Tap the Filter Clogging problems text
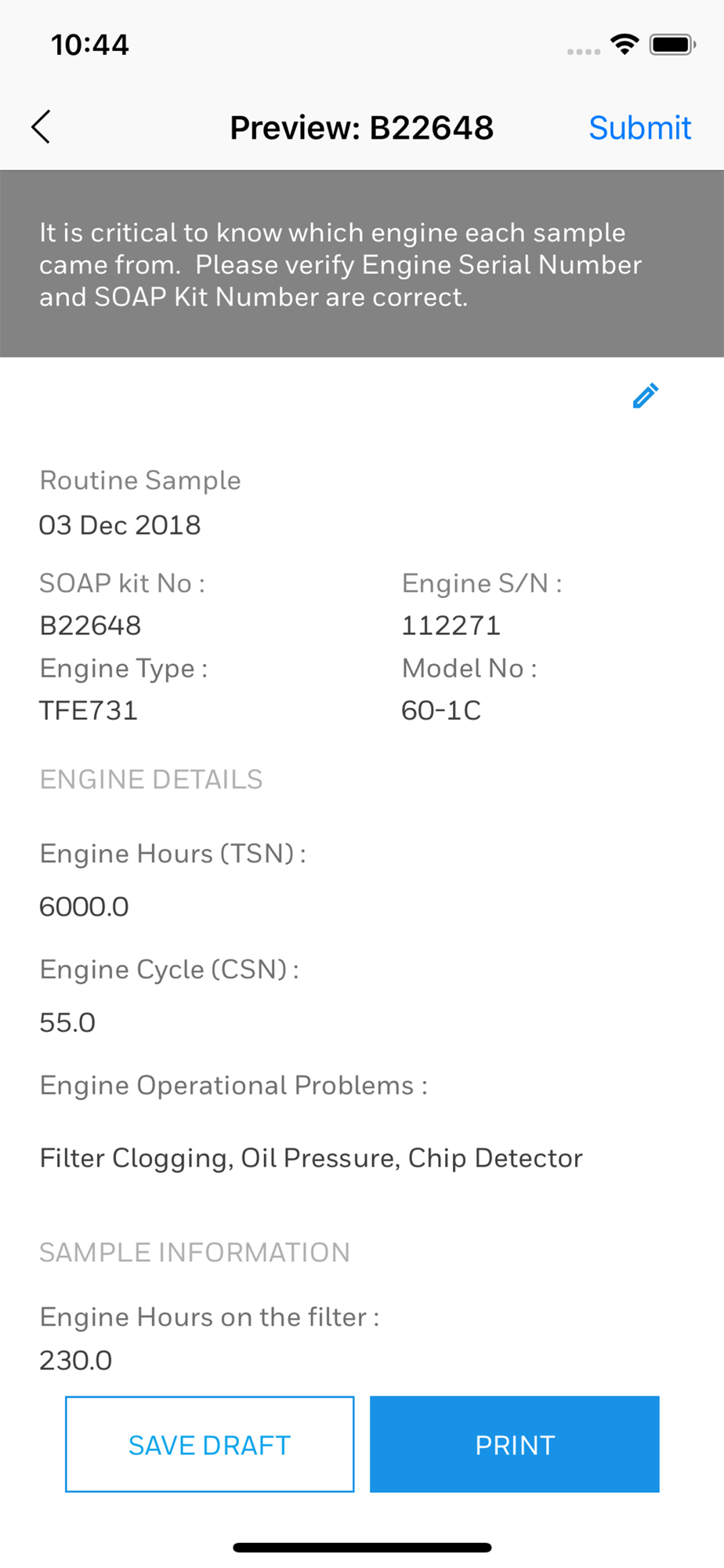This screenshot has height=1568, width=724. pyautogui.click(x=311, y=1159)
